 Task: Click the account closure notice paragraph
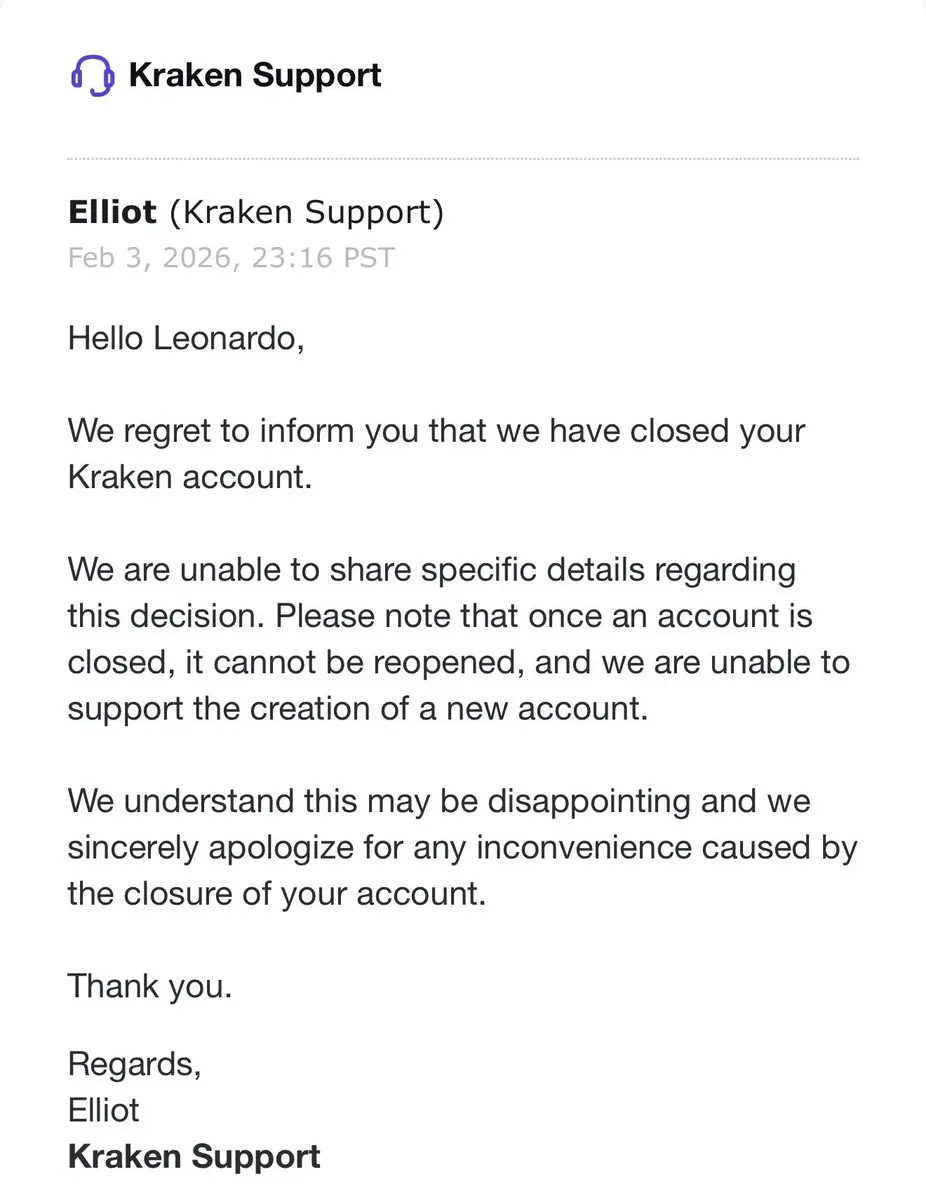(436, 454)
